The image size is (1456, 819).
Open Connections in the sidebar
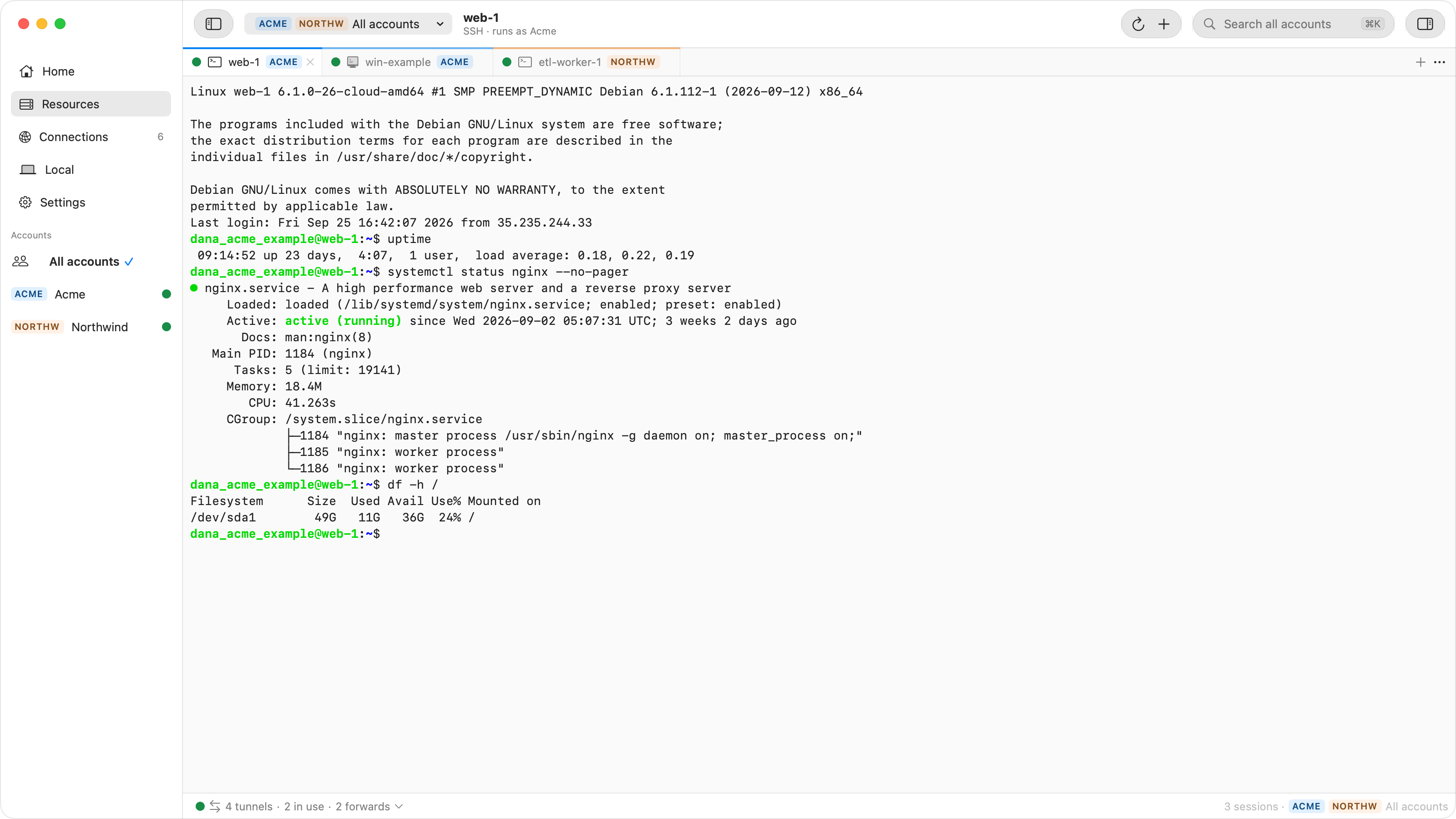pyautogui.click(x=91, y=137)
